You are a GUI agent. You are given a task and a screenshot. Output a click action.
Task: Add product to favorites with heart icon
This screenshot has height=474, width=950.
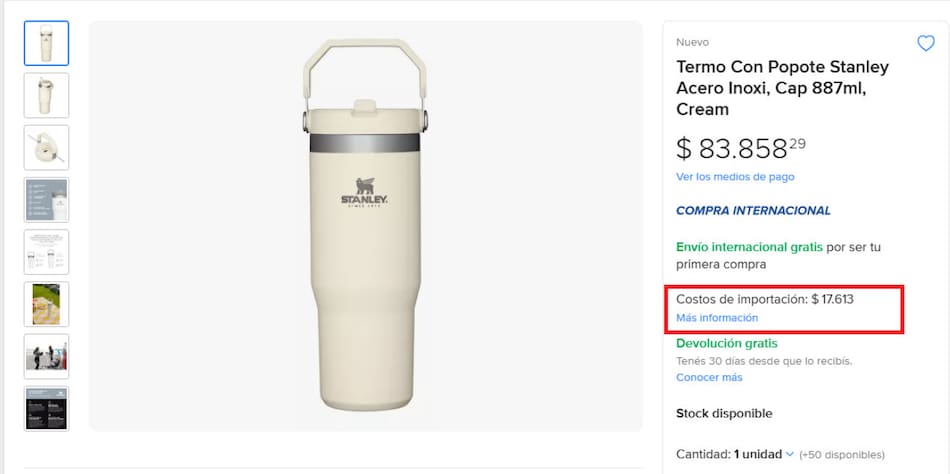pyautogui.click(x=925, y=43)
